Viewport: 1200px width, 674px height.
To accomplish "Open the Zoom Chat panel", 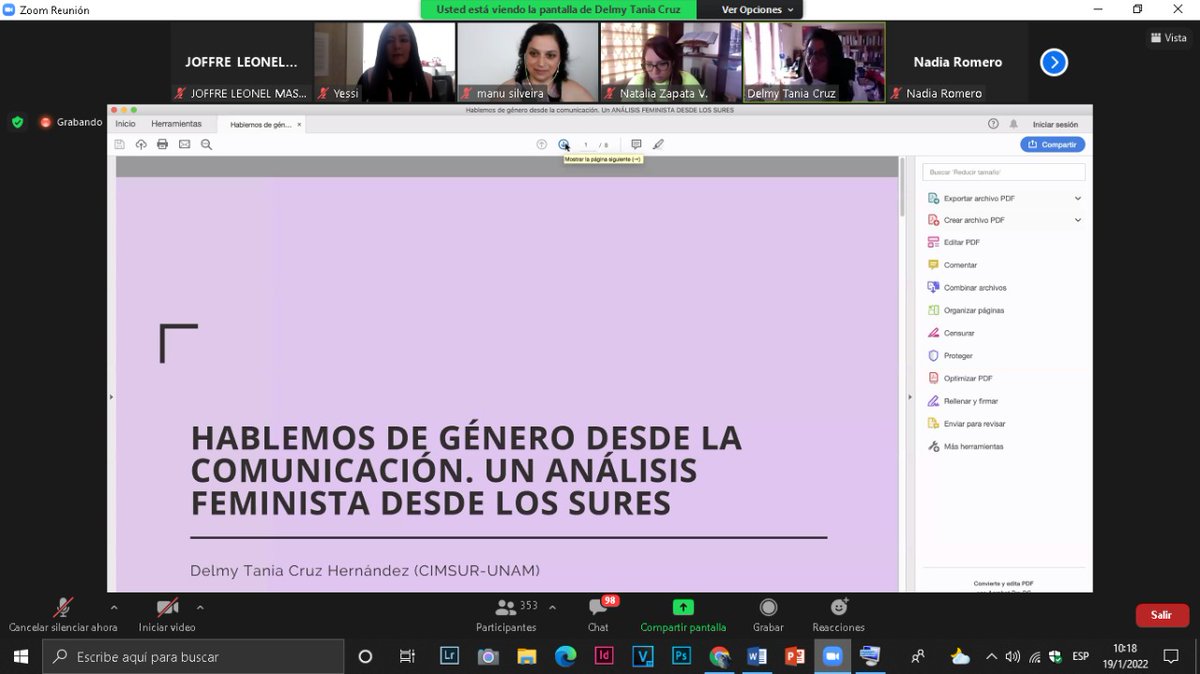I will click(x=598, y=615).
